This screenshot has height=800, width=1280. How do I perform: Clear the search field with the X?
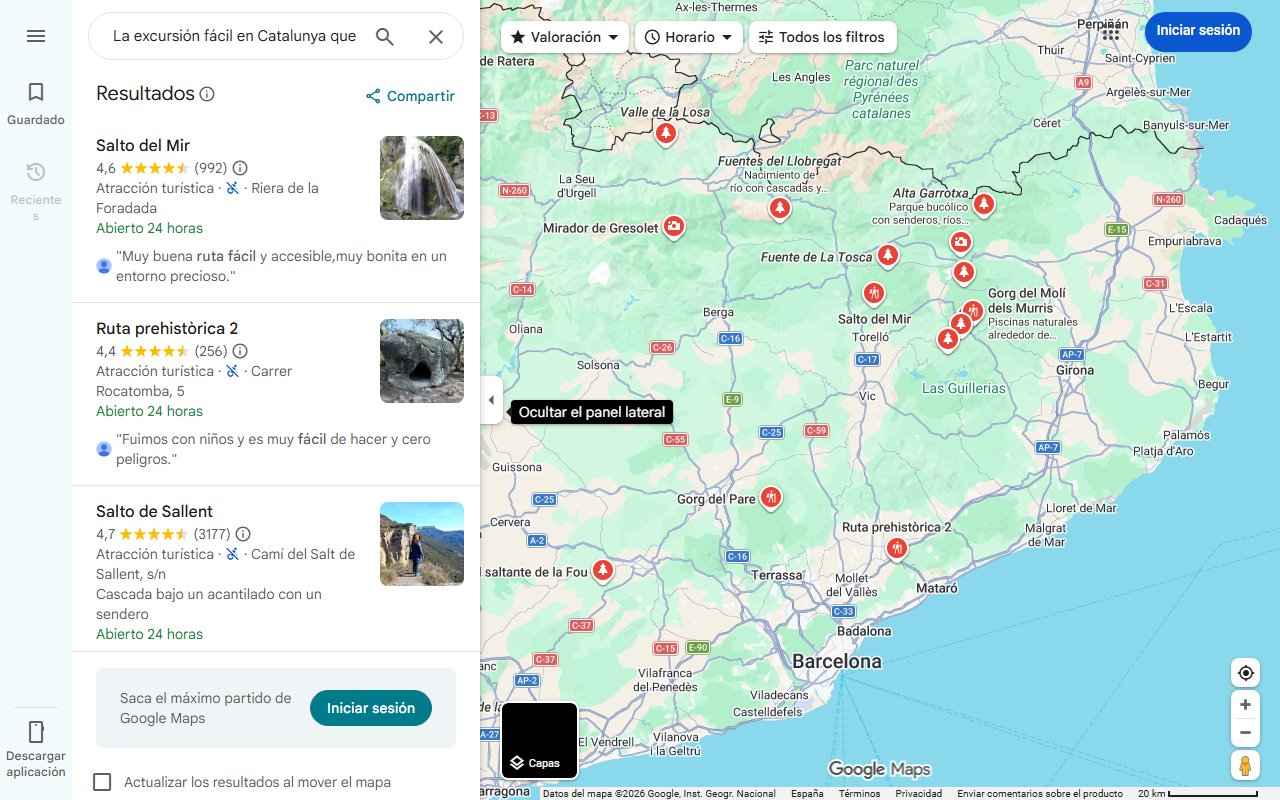coord(435,36)
